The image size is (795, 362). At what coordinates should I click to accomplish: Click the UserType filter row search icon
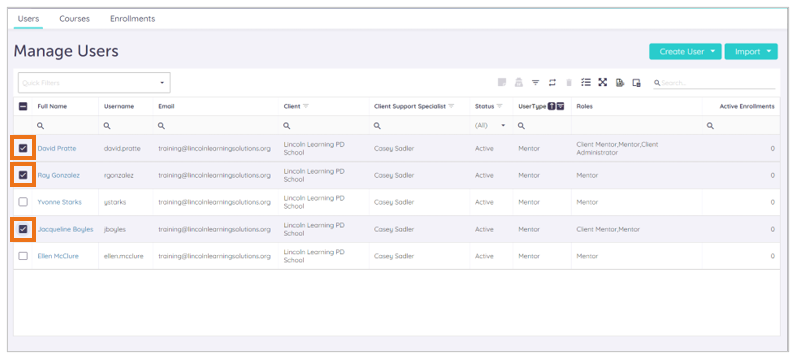click(x=521, y=126)
